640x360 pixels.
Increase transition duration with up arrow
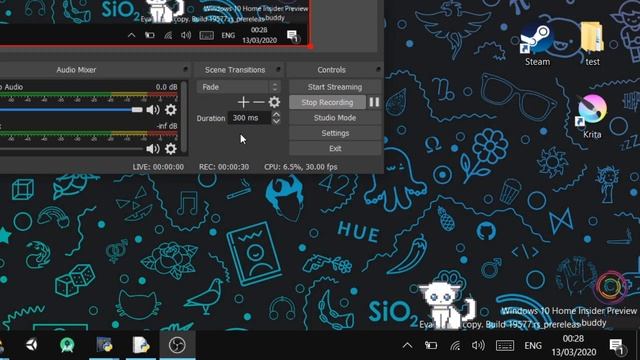(276, 115)
